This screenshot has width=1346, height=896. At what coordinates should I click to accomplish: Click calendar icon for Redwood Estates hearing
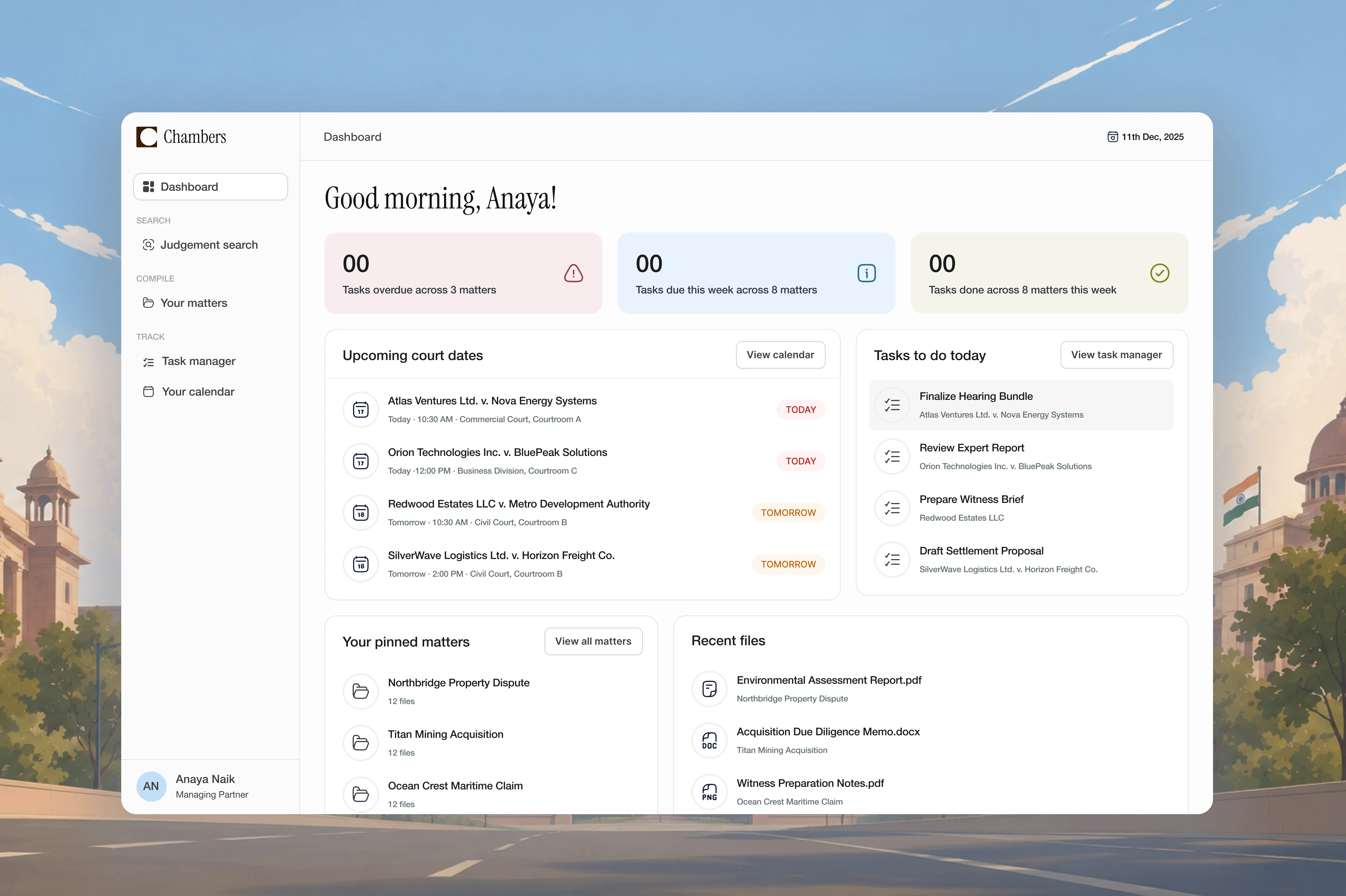click(361, 513)
